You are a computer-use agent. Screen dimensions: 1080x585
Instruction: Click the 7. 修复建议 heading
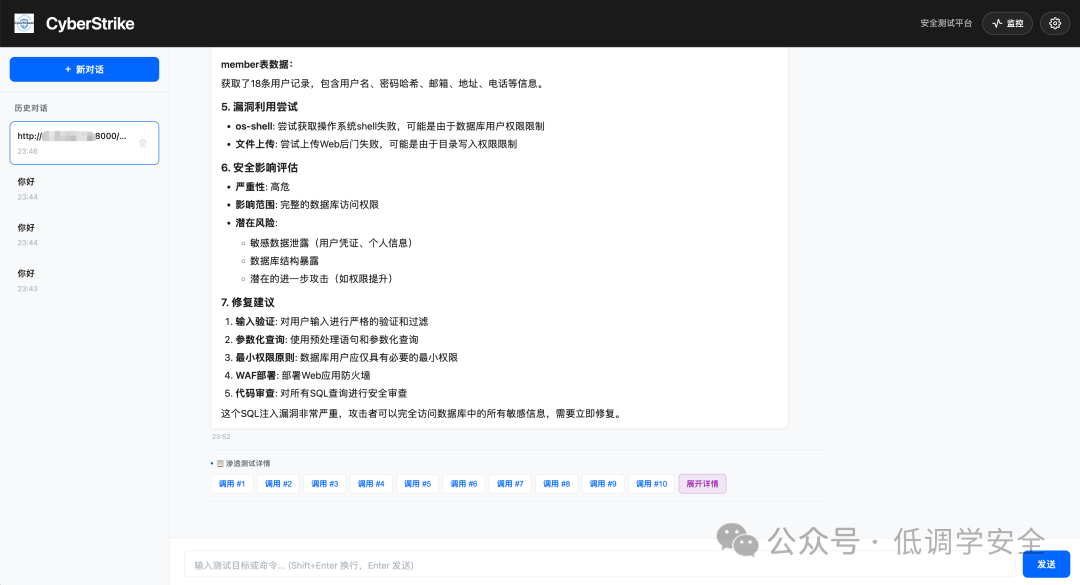(x=247, y=302)
